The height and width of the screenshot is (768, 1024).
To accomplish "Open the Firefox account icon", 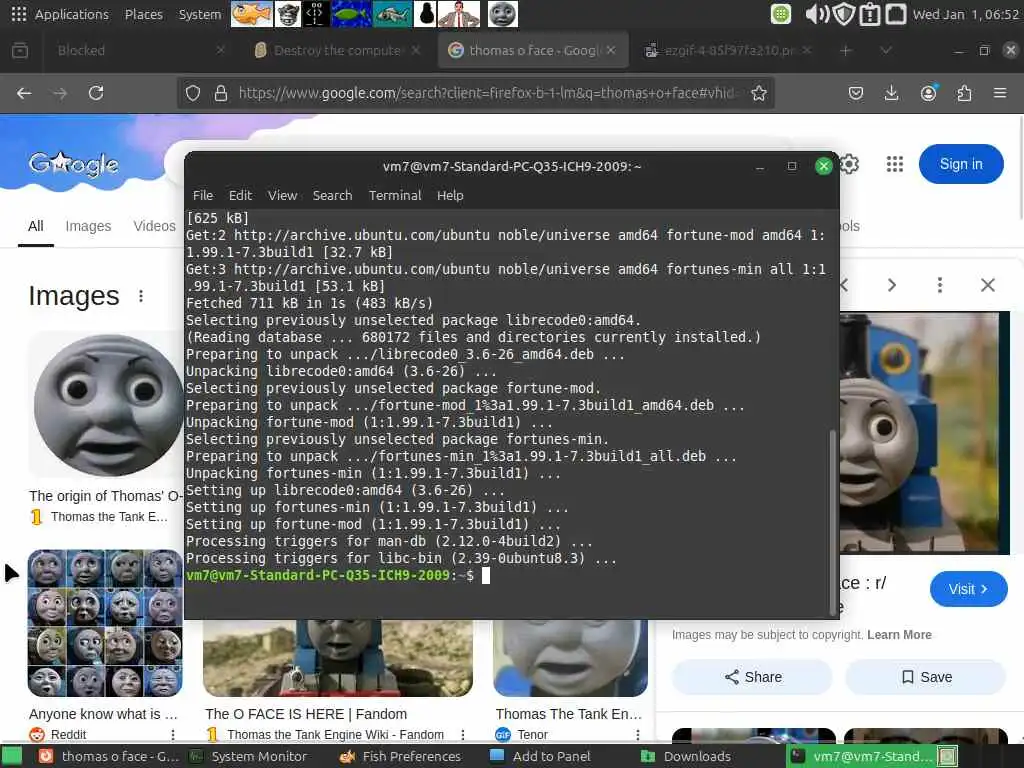I will (x=928, y=93).
